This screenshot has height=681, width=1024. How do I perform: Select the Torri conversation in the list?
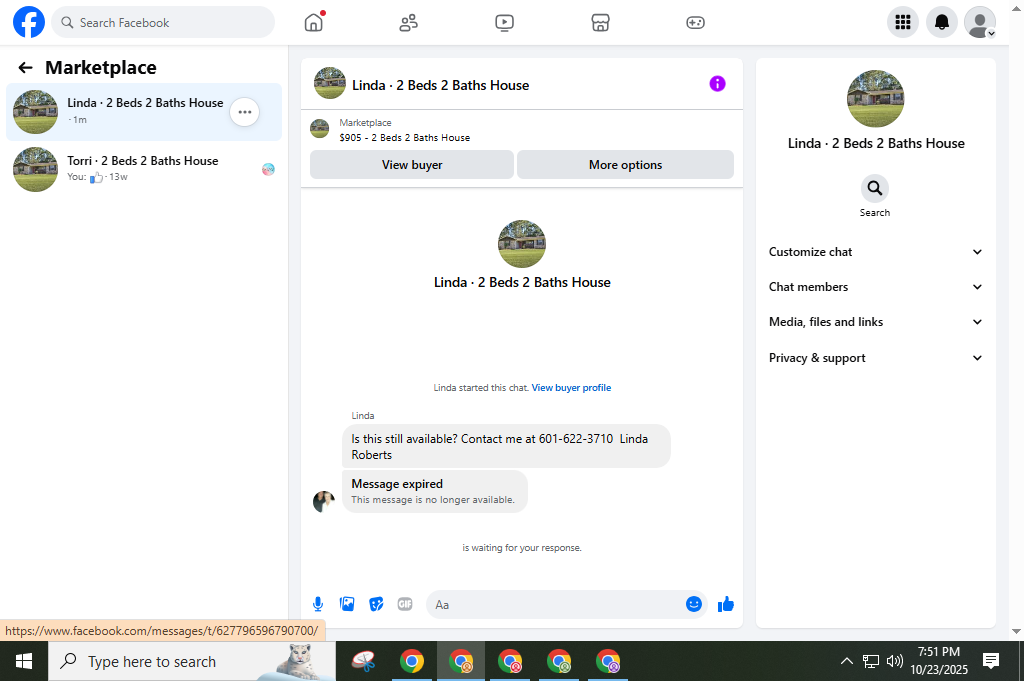(x=144, y=169)
